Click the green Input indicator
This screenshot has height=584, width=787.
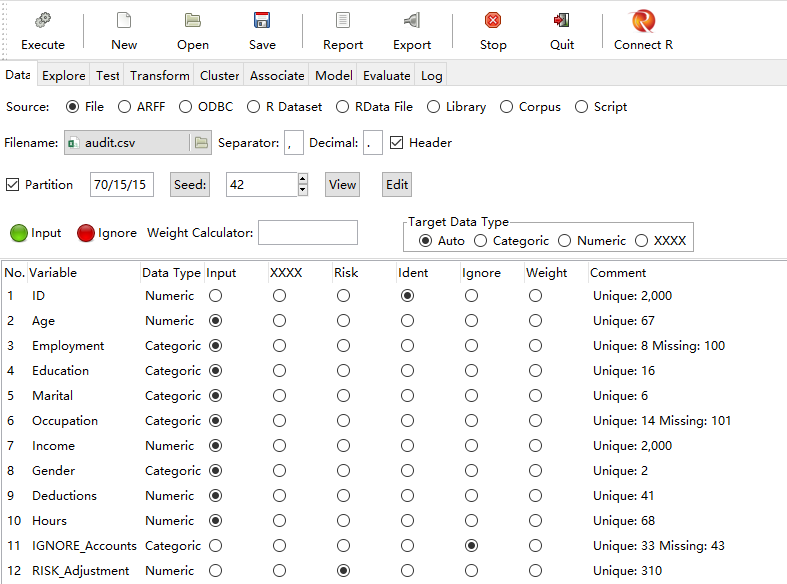click(19, 233)
